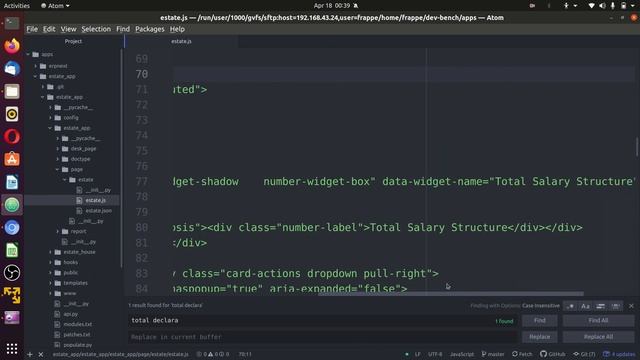640x360 pixels.
Task: Click the Find All button
Action: coord(598,320)
